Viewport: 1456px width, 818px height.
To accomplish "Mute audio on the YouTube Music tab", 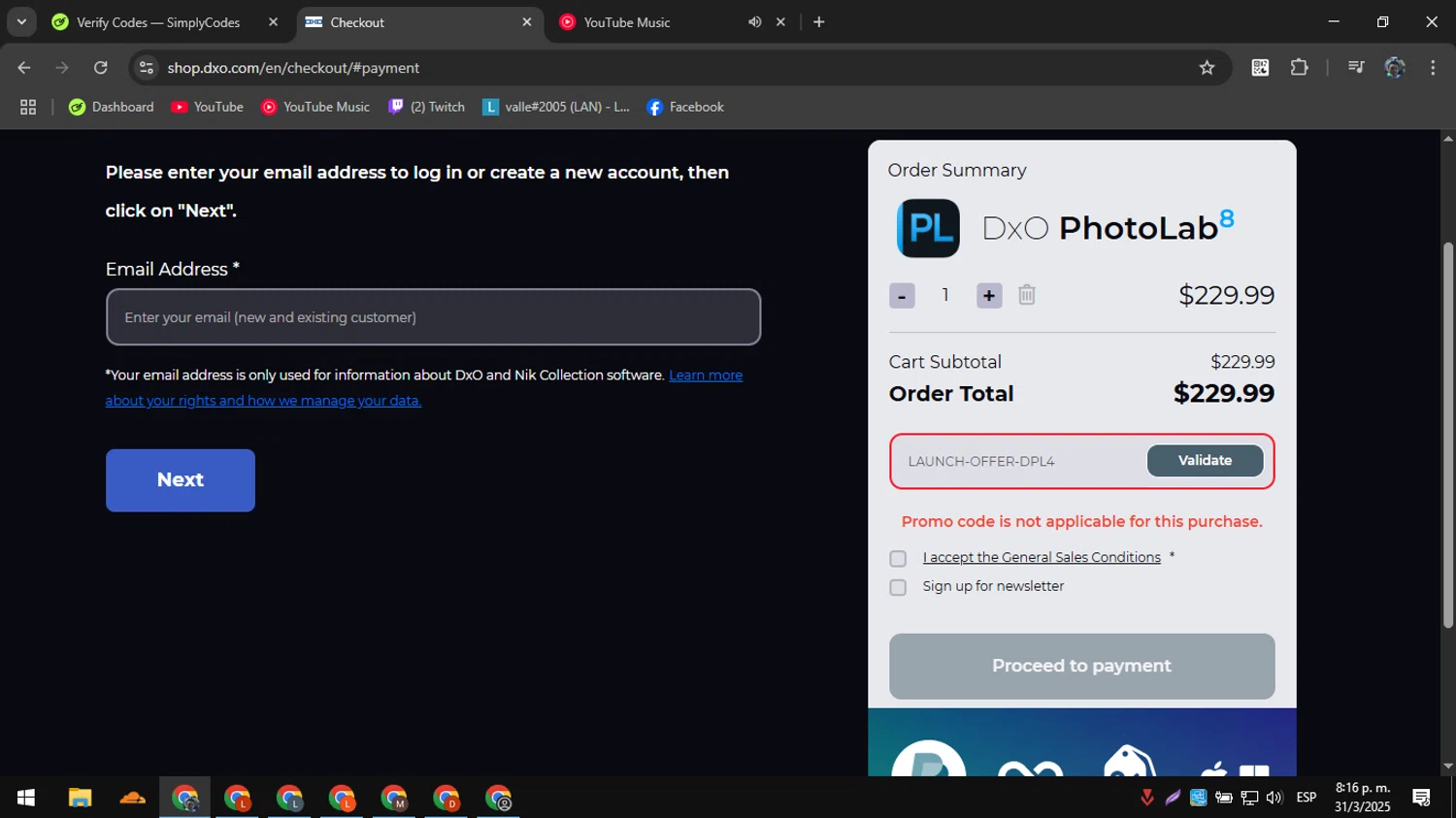I will pyautogui.click(x=754, y=22).
